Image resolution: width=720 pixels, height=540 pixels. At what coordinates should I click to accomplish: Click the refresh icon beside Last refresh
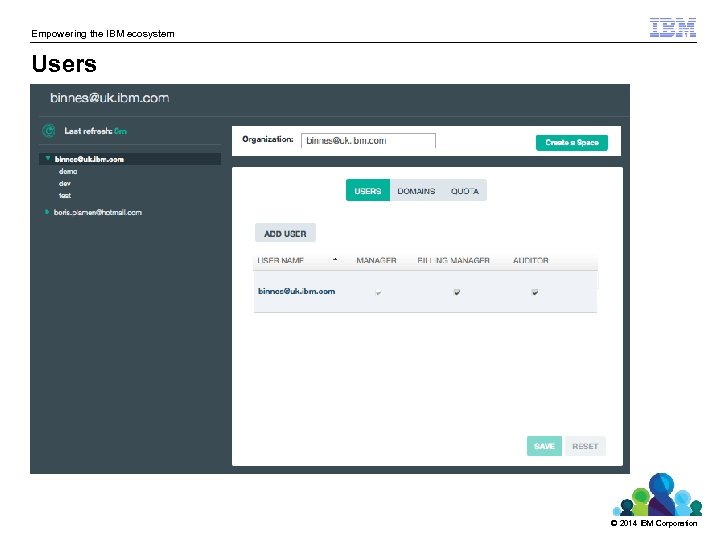49,131
